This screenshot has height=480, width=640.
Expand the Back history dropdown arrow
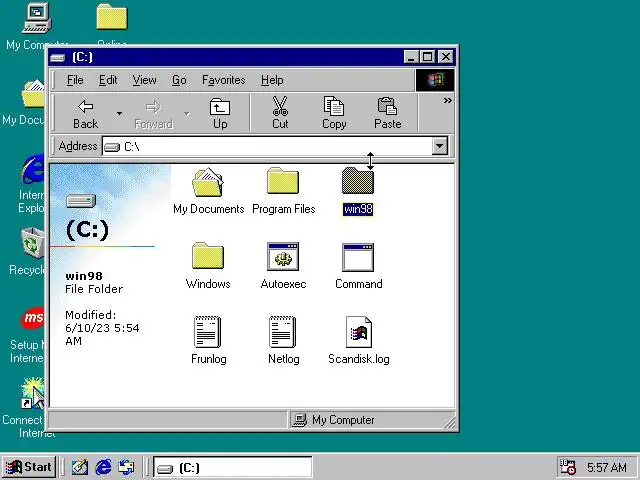(119, 113)
